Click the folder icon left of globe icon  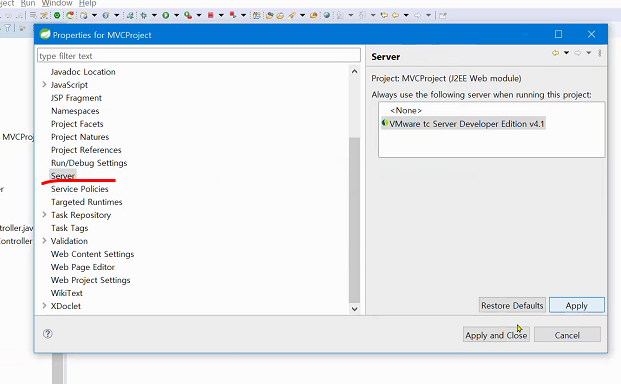[x=314, y=15]
